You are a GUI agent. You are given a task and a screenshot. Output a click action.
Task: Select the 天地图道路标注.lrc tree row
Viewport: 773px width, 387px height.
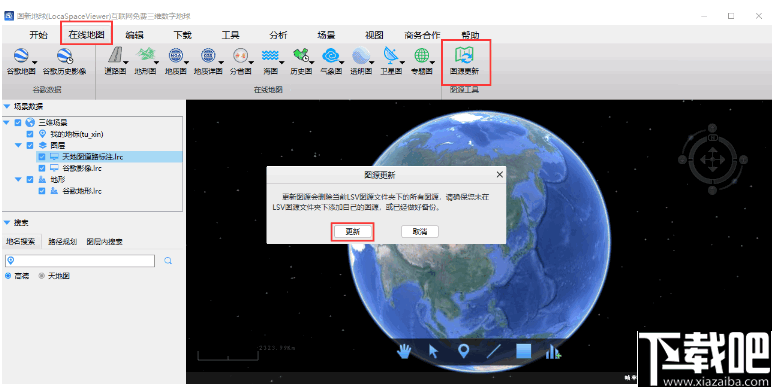coord(109,157)
